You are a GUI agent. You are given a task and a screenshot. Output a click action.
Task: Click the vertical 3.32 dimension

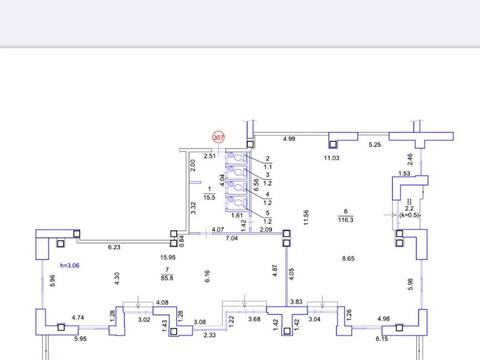tap(193, 208)
